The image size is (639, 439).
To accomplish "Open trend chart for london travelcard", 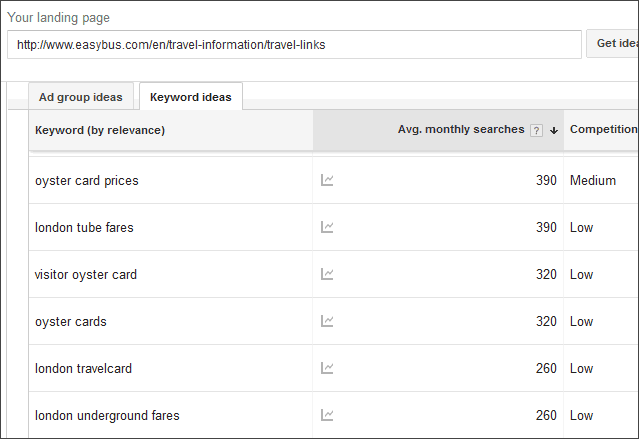I will pyautogui.click(x=327, y=368).
